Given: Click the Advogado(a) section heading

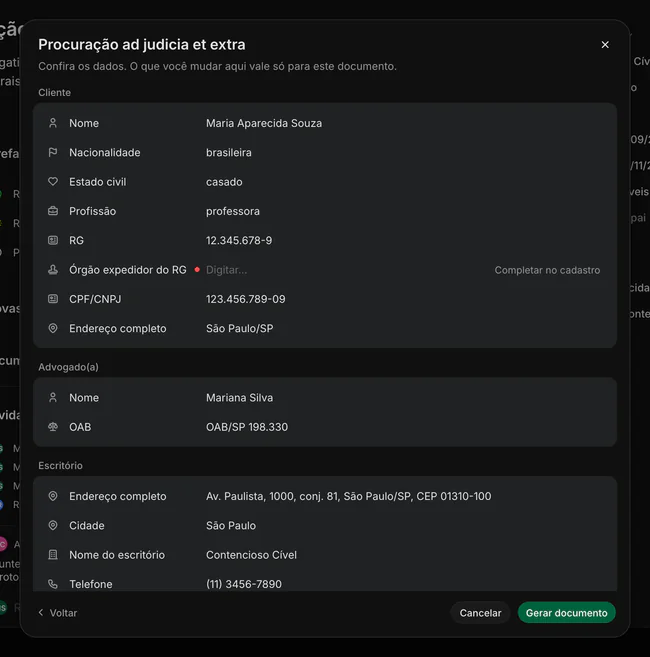Looking at the screenshot, I should (x=68, y=367).
